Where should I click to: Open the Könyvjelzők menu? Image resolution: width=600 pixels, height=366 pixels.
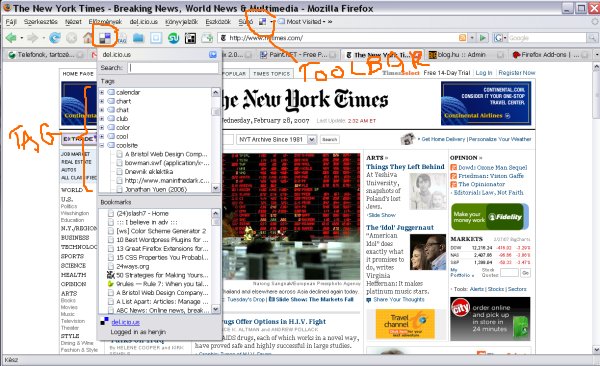pos(181,22)
